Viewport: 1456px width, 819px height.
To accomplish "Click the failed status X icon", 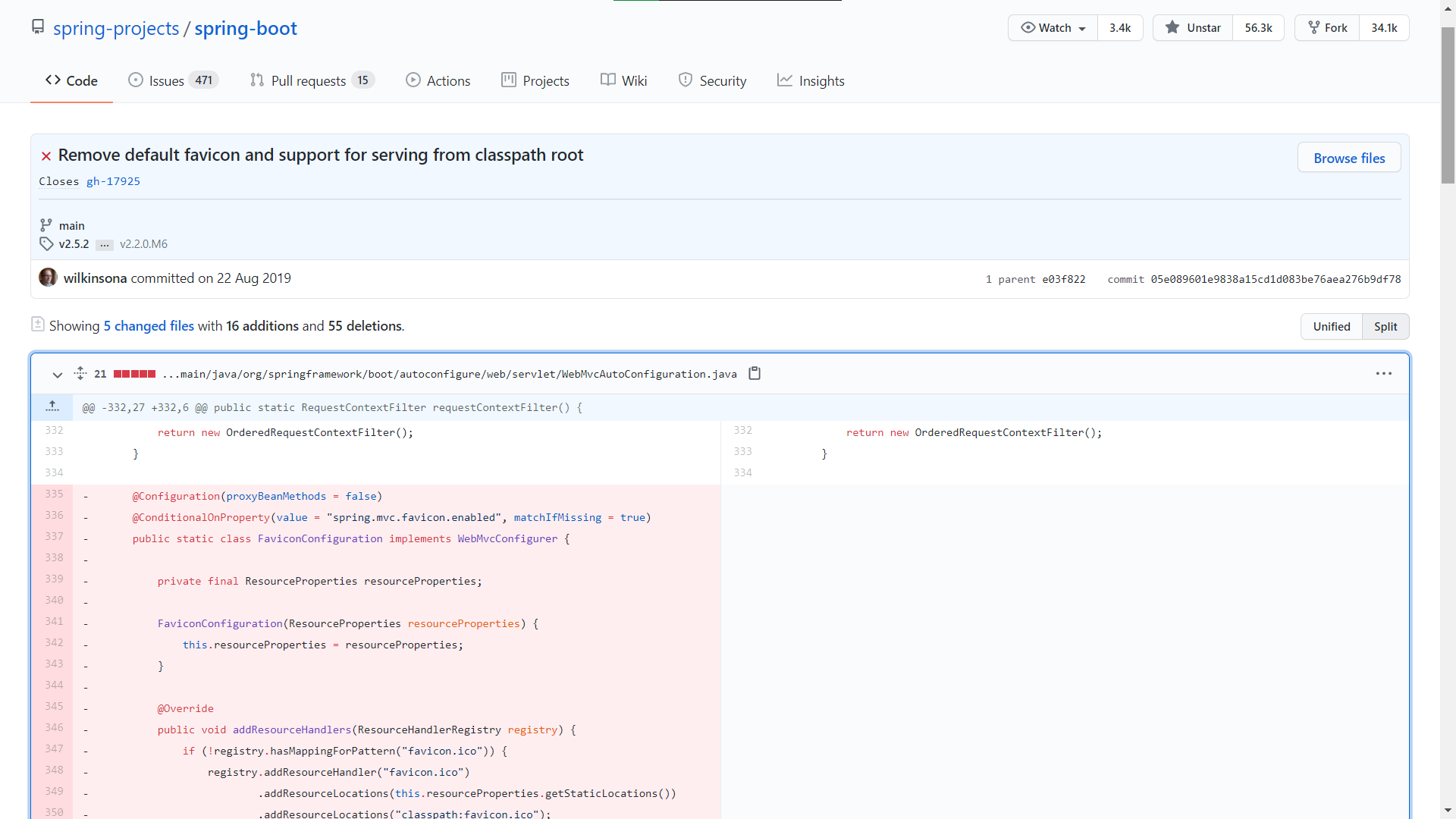I will pyautogui.click(x=46, y=156).
